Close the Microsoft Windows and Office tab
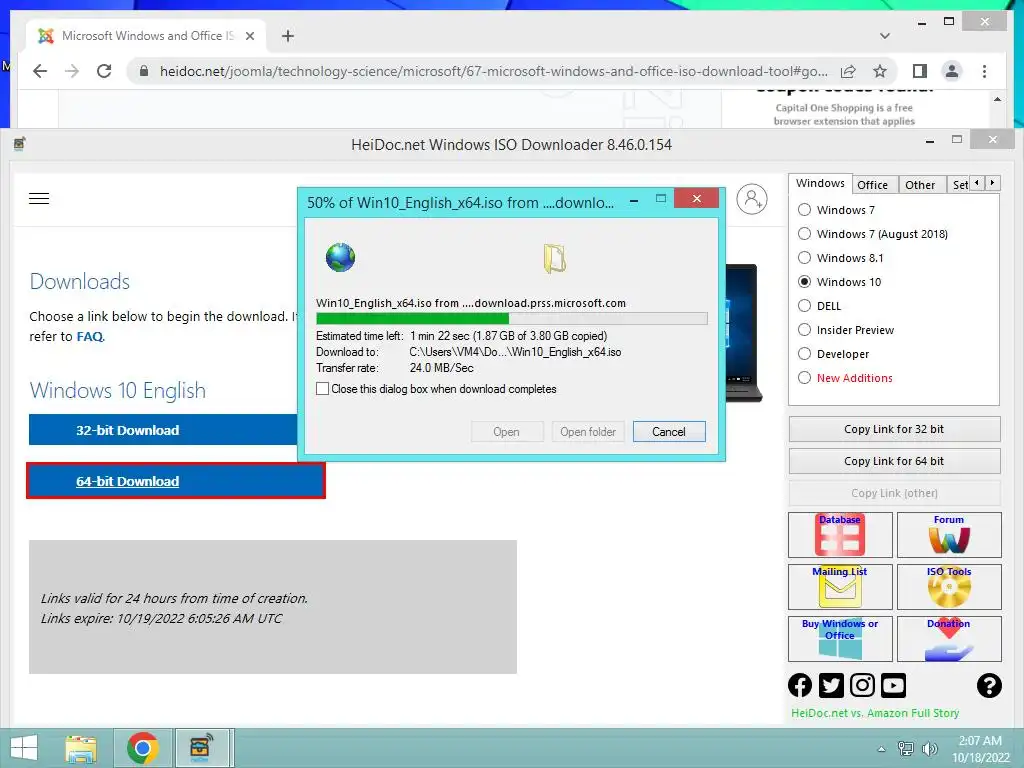Viewport: 1024px width, 768px height. pos(249,36)
